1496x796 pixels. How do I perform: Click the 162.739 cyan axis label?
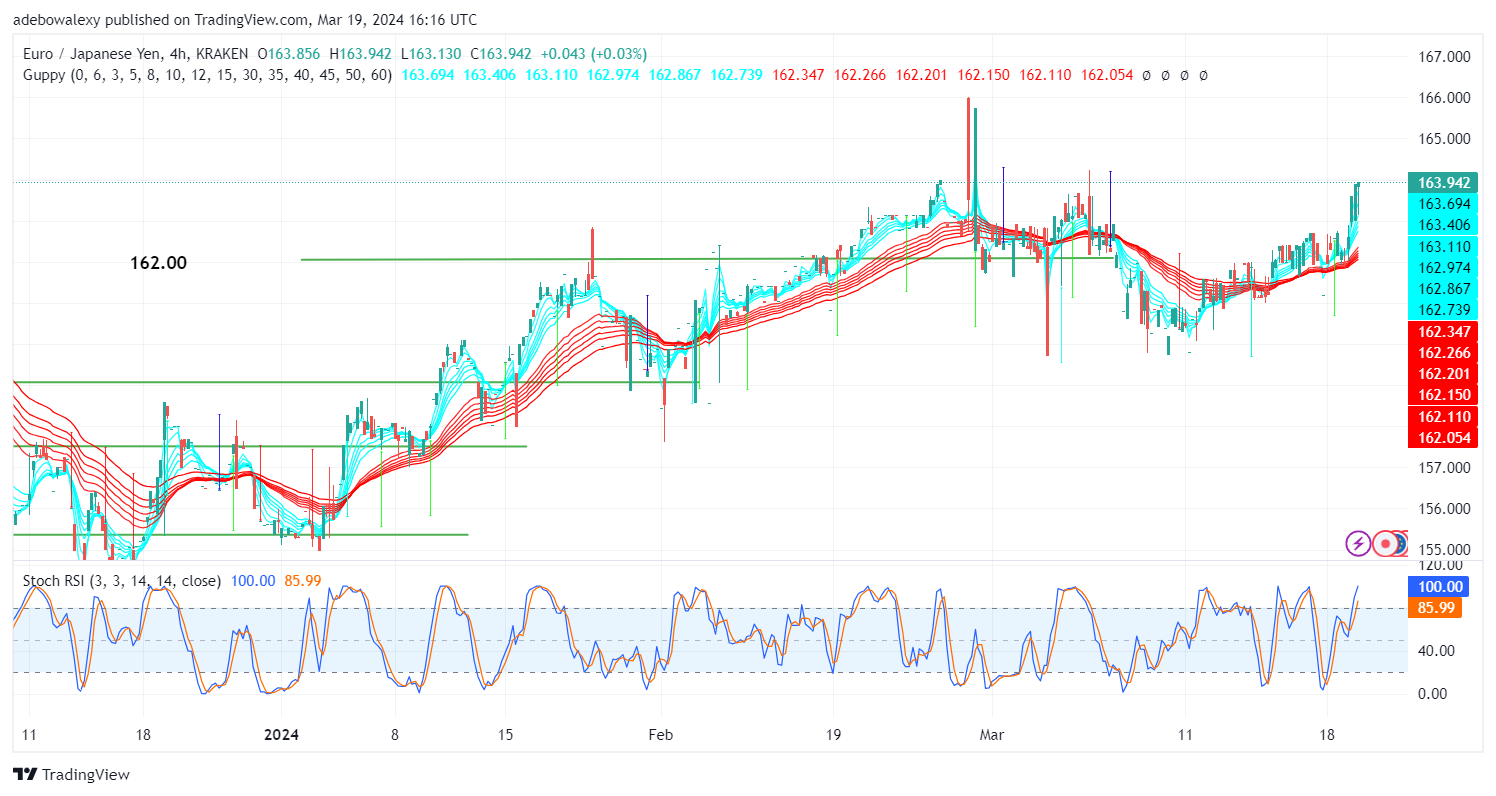coord(1442,309)
